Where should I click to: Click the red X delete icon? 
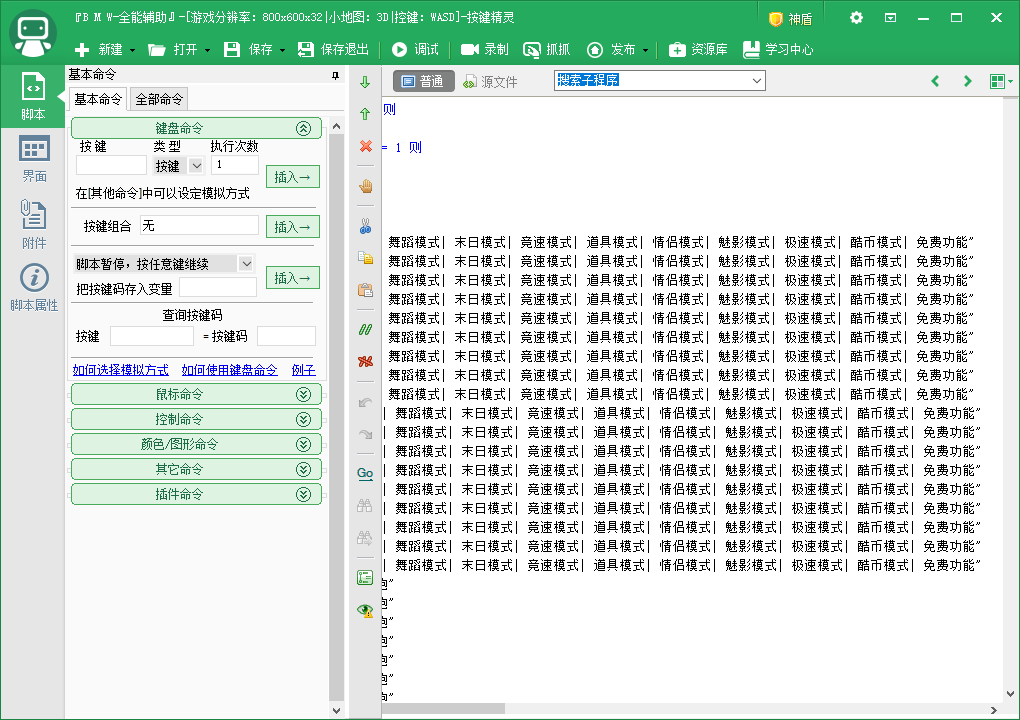pos(364,143)
